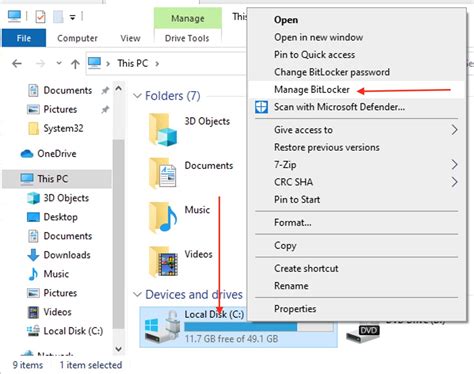The width and height of the screenshot is (474, 374).
Task: Click the navigation pane scroll up arrow
Action: coord(119,89)
